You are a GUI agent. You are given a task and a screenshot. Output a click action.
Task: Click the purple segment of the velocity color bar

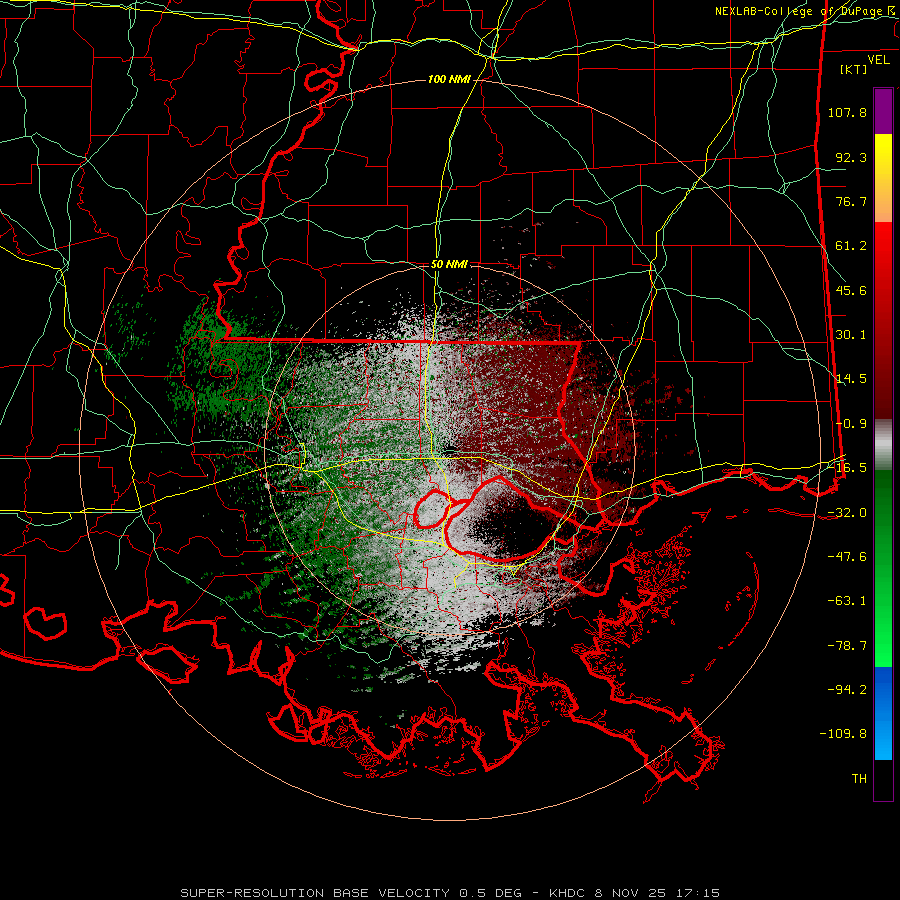[883, 111]
